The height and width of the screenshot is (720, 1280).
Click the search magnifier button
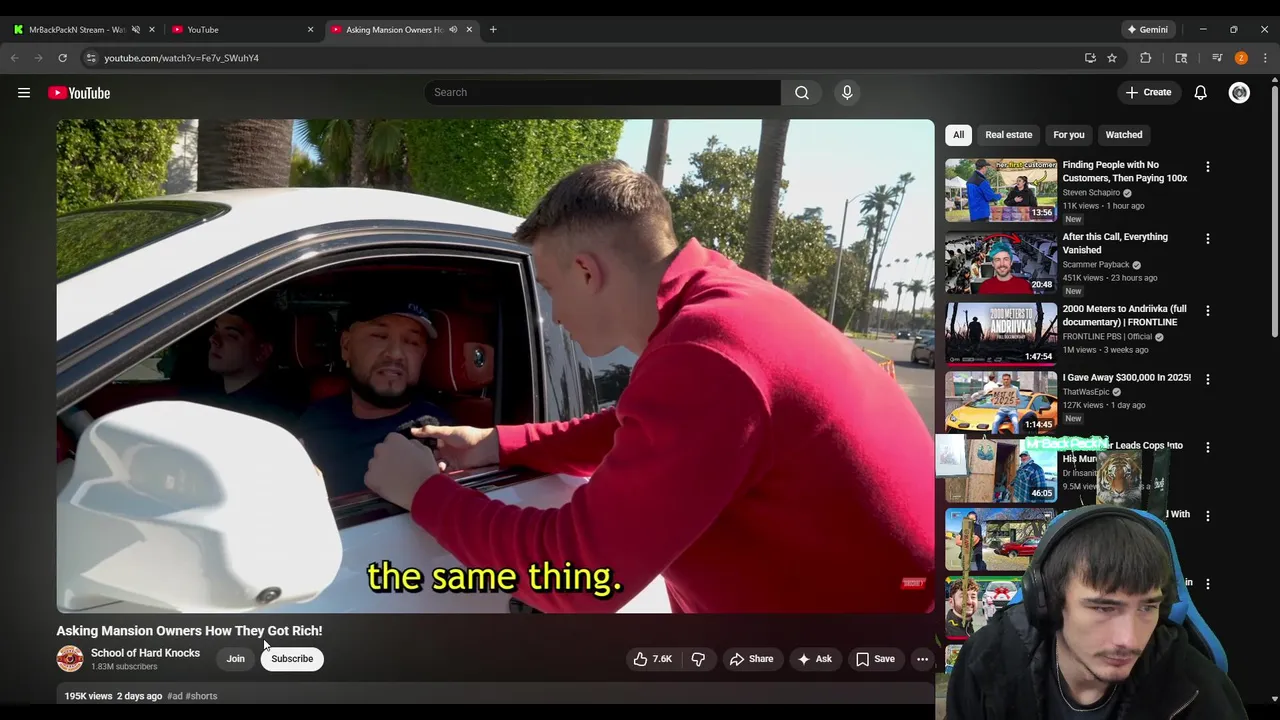tap(802, 92)
